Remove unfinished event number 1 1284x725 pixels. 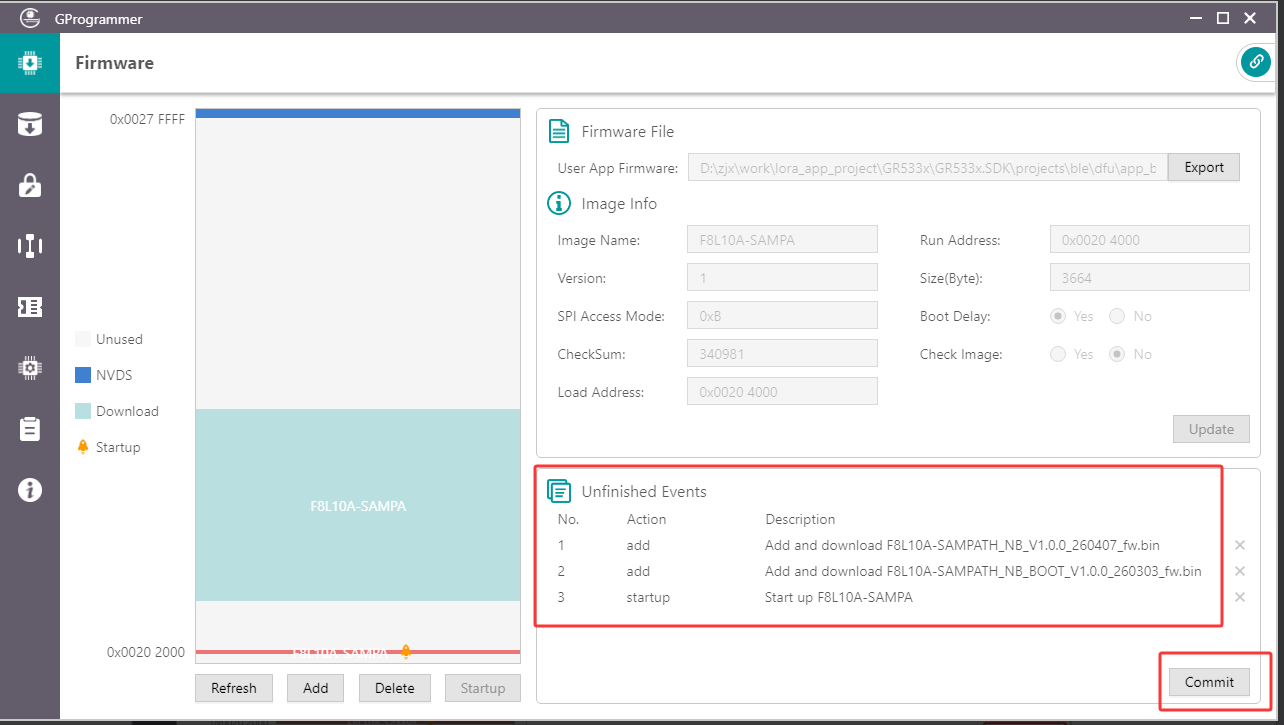coord(1240,546)
